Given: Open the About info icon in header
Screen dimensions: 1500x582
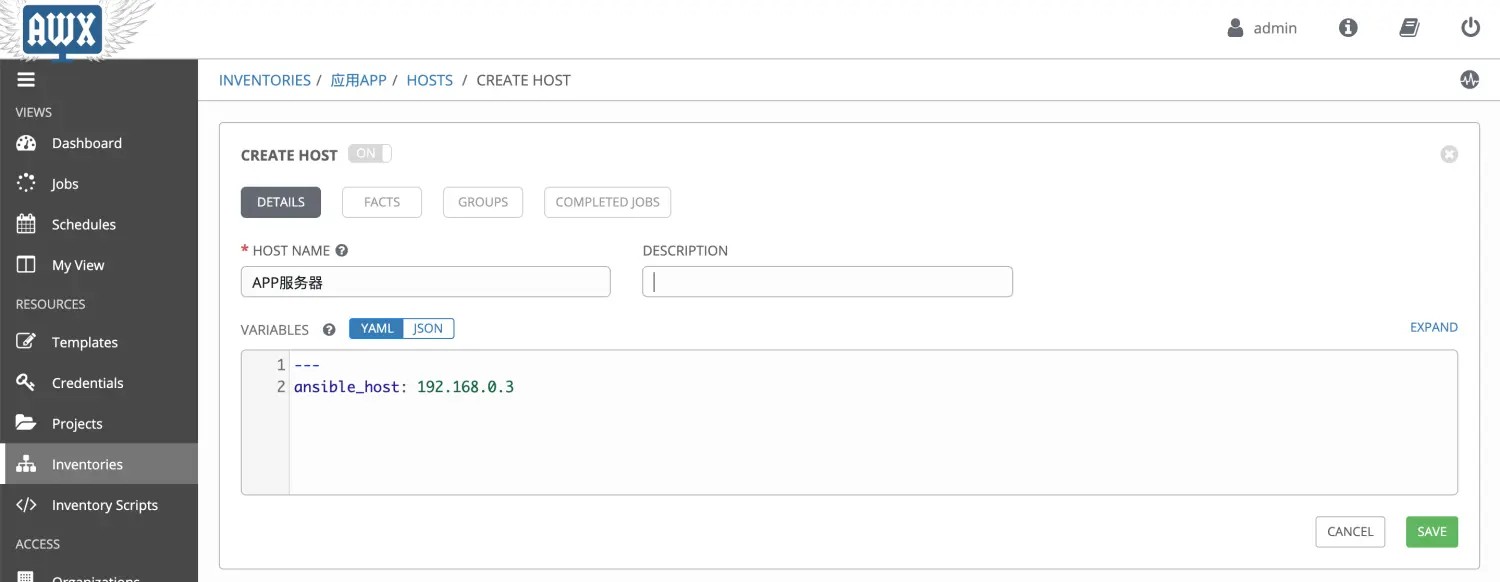Looking at the screenshot, I should (x=1348, y=28).
